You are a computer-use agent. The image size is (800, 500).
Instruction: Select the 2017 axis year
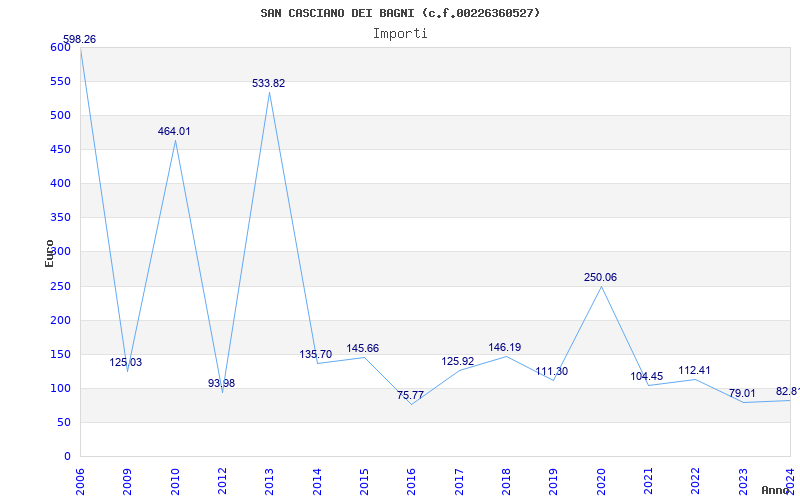[x=459, y=482]
